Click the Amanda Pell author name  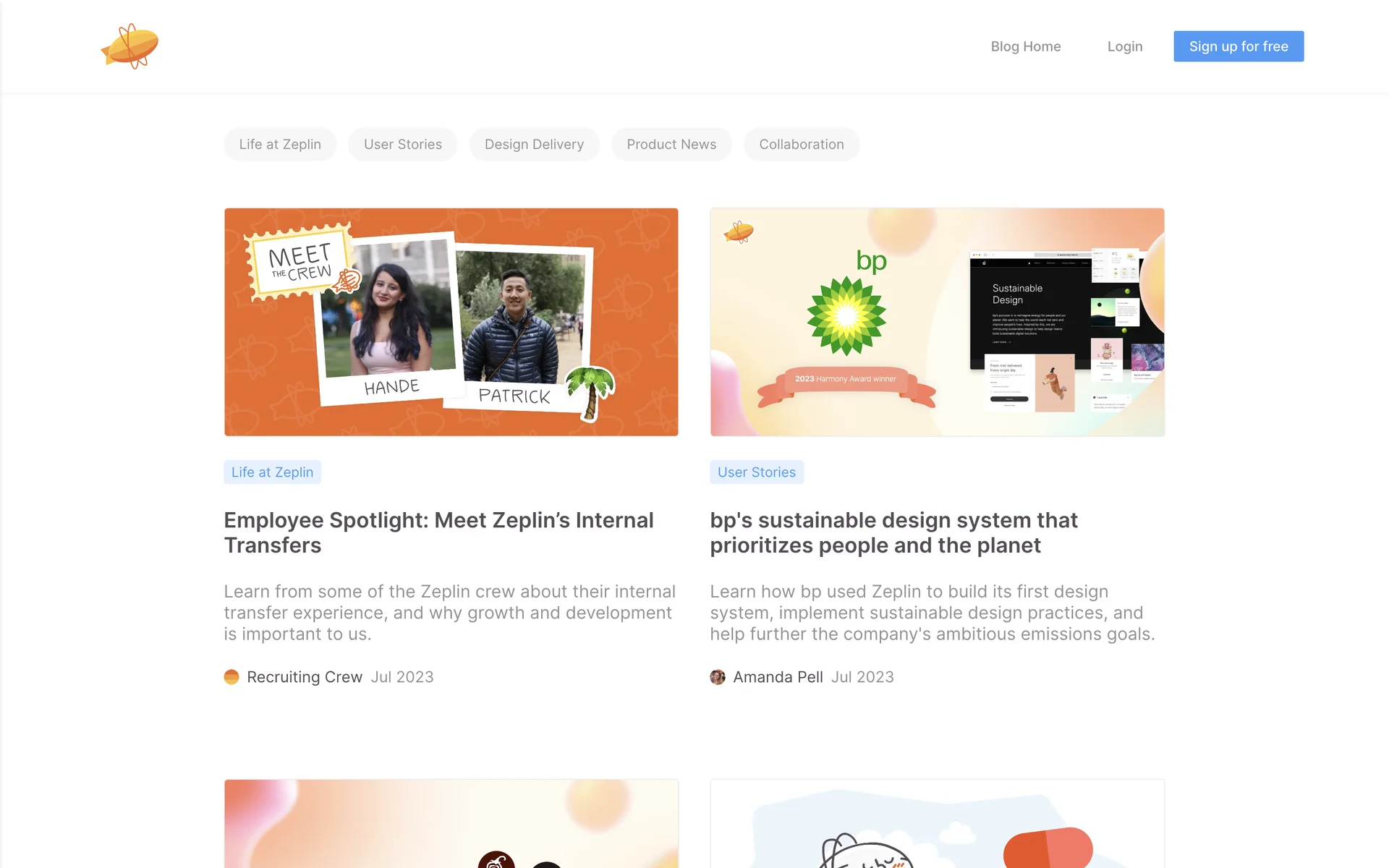778,677
